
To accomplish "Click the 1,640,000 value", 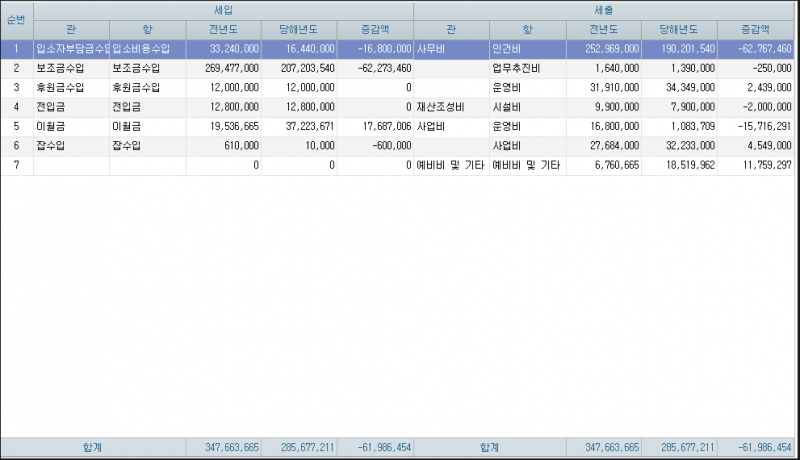I will pos(617,68).
